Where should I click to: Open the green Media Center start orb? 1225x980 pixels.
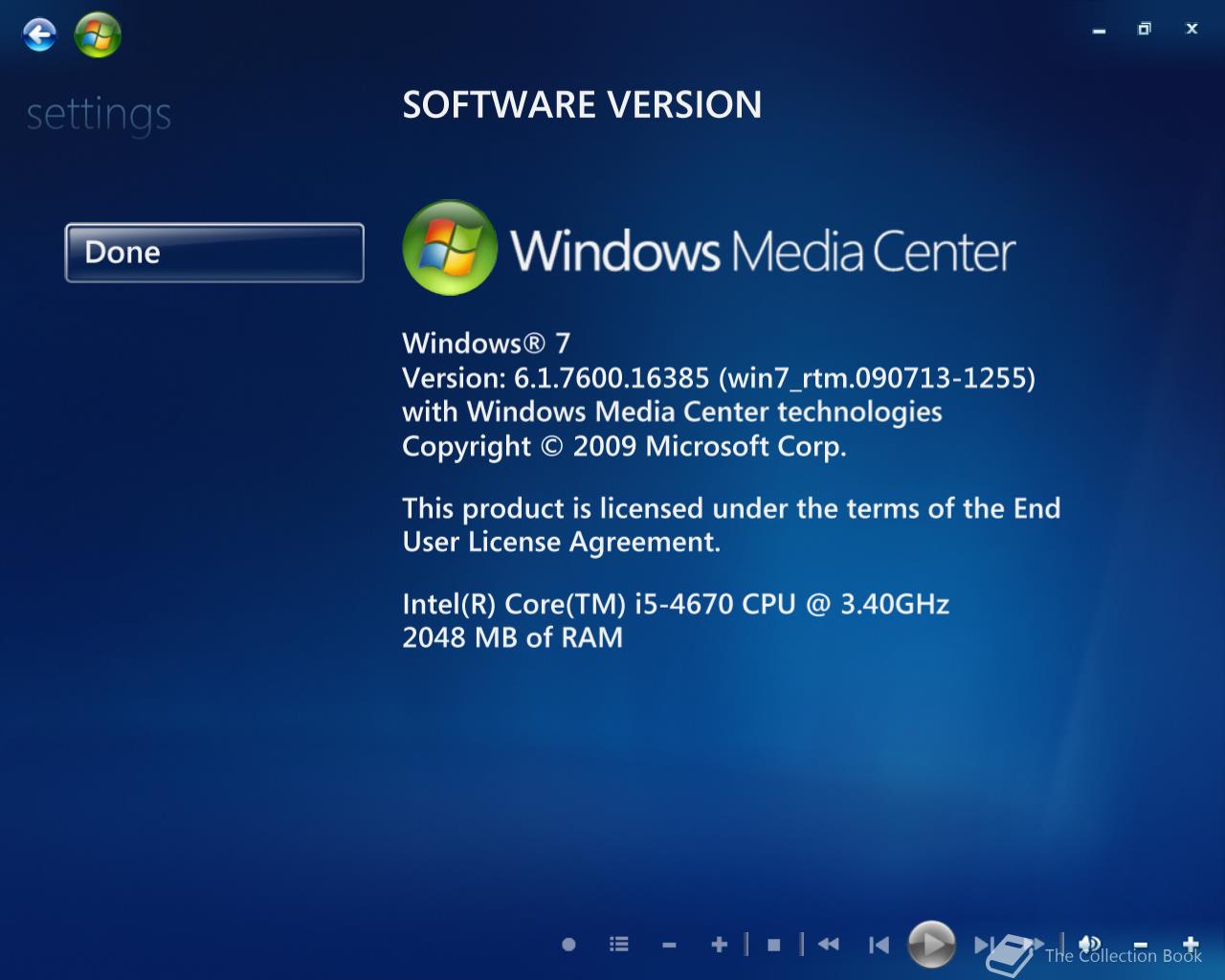98,35
